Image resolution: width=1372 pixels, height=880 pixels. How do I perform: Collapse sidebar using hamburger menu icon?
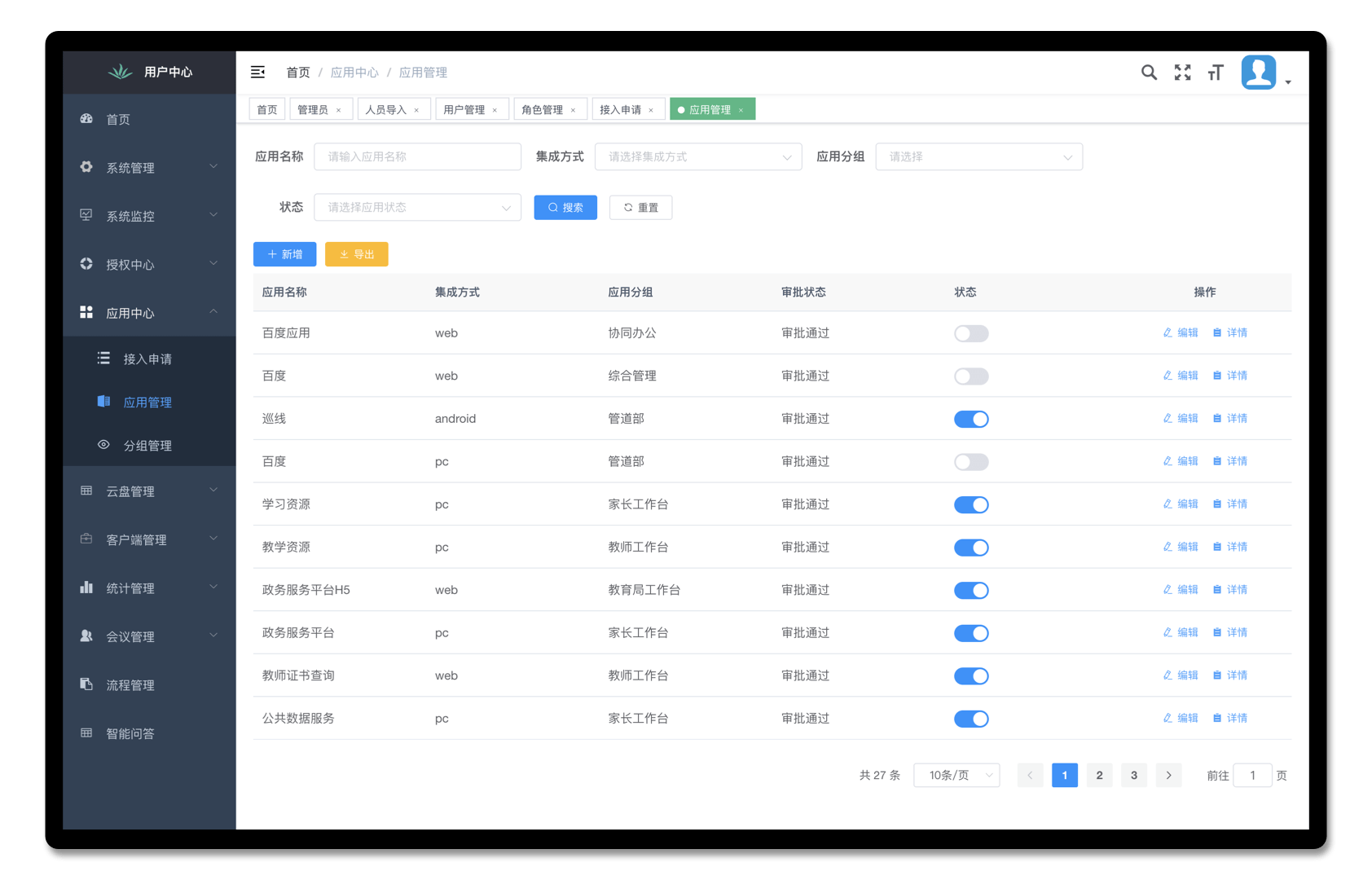tap(257, 73)
